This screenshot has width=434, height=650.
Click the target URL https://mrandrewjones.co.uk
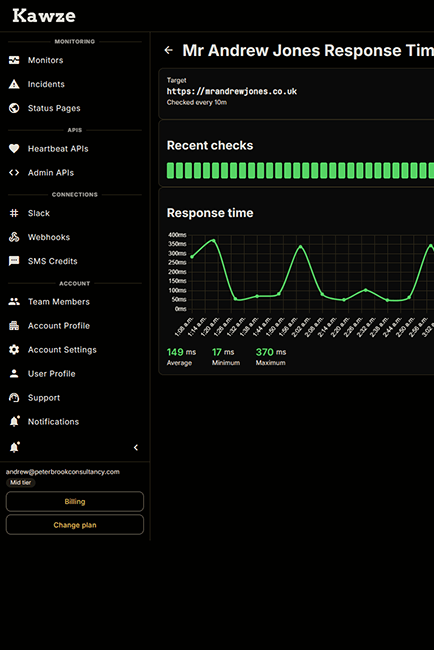tap(232, 91)
